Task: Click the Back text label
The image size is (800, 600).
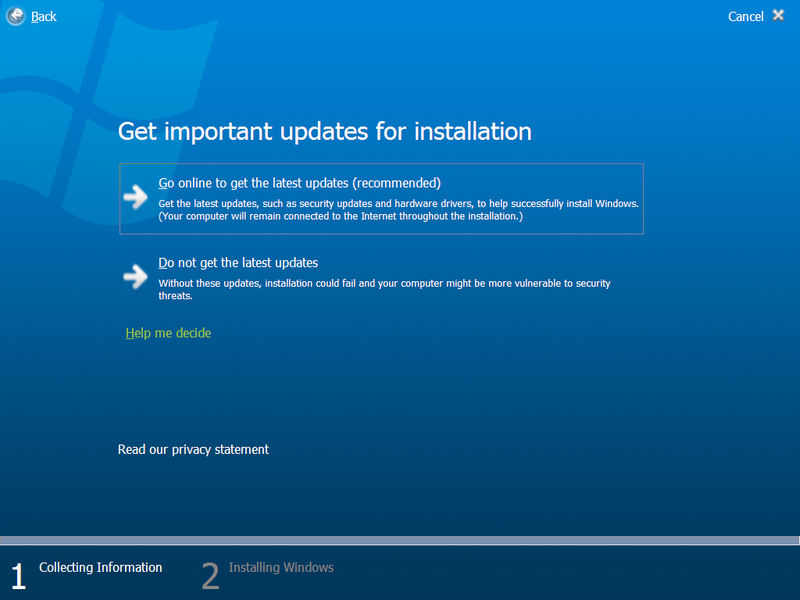Action: click(x=44, y=17)
